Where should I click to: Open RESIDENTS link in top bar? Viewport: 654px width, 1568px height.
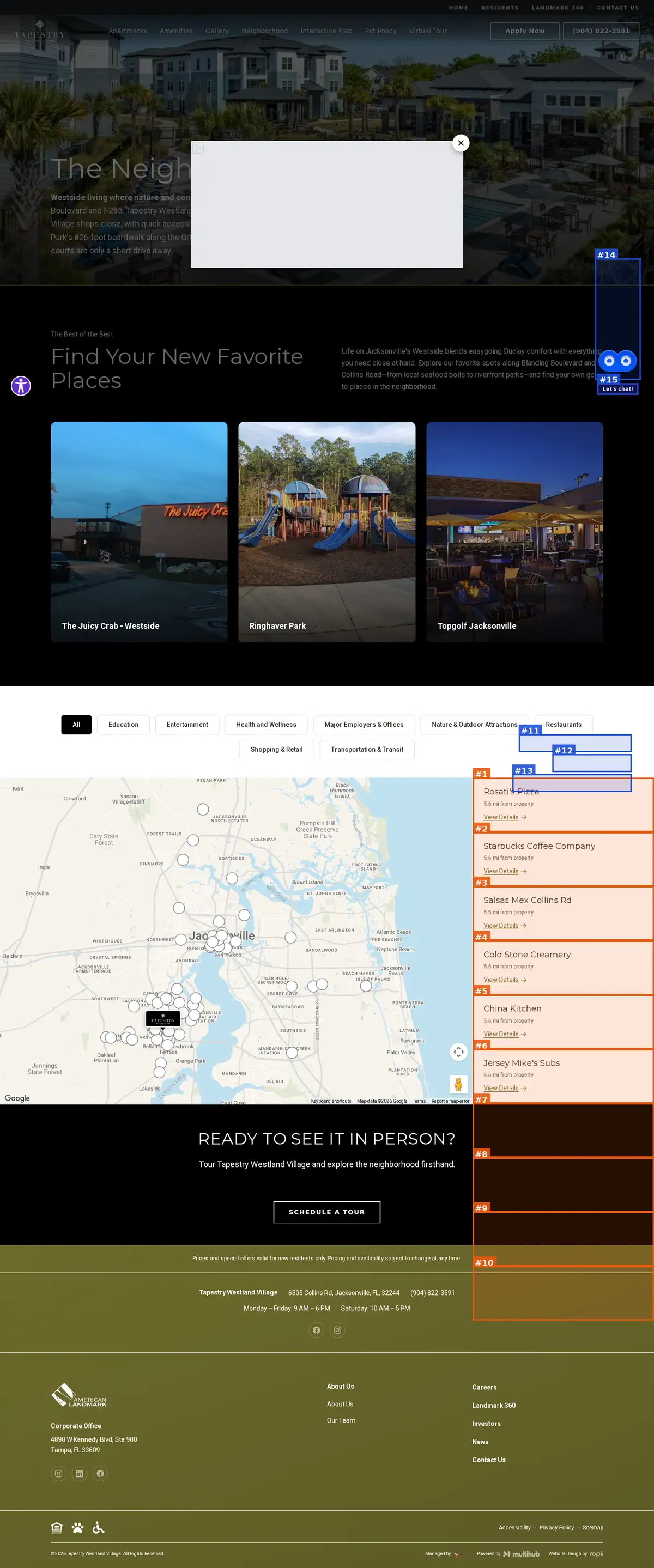pyautogui.click(x=499, y=8)
